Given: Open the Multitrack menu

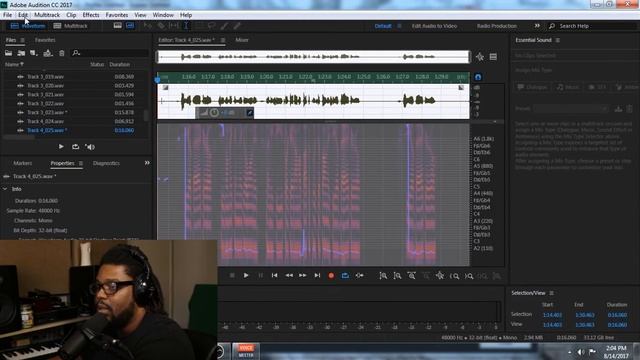Looking at the screenshot, I should 47,15.
